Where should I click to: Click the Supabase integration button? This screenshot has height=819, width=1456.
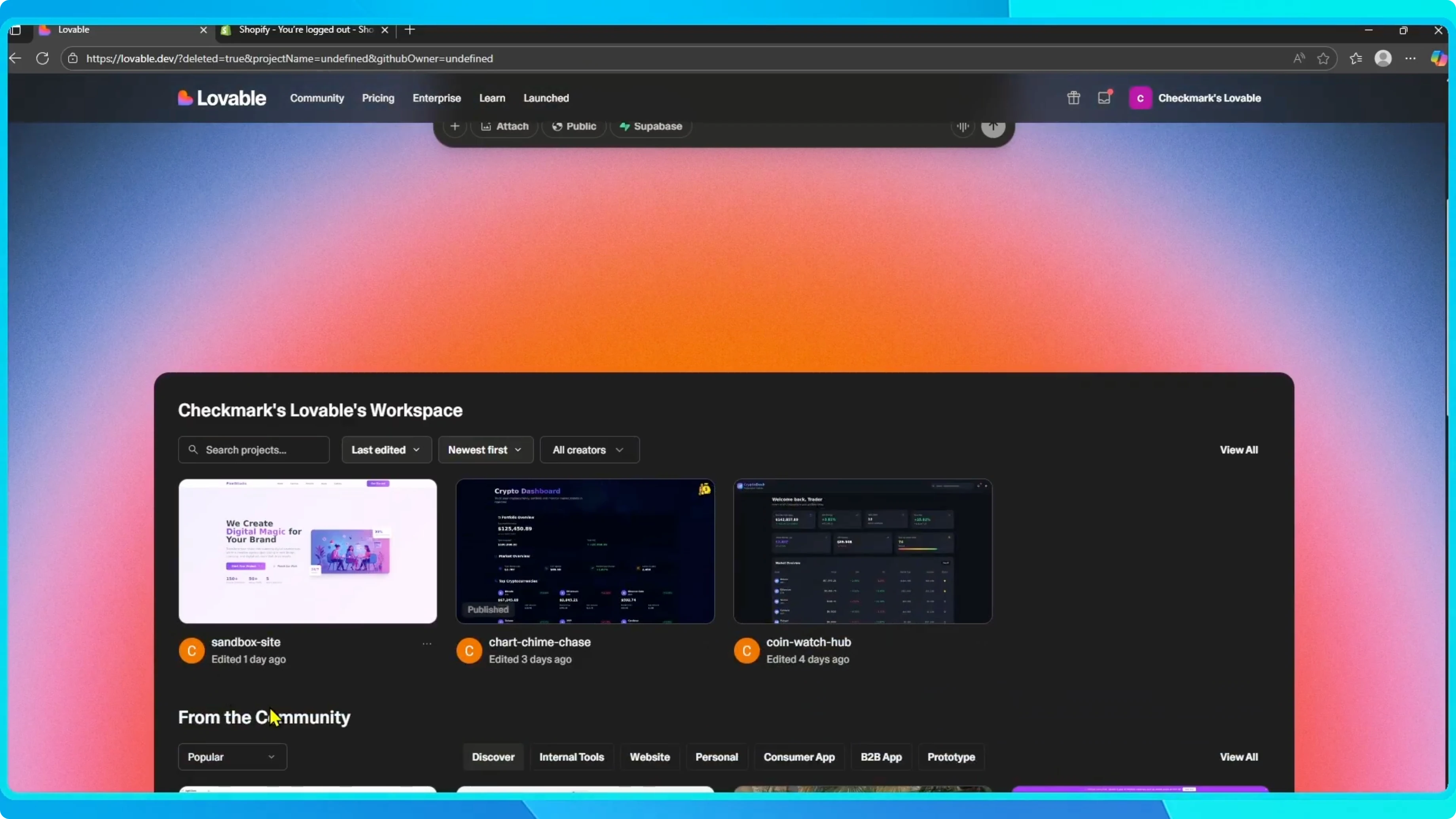pos(651,126)
